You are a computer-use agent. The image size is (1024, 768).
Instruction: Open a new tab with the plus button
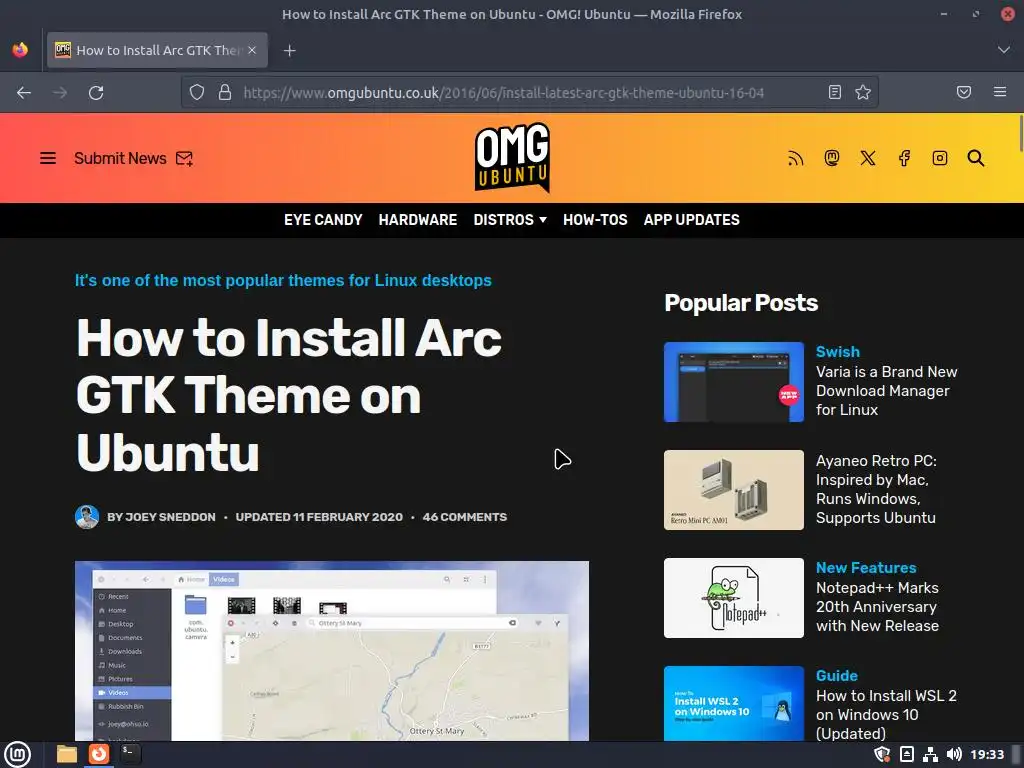(x=289, y=50)
